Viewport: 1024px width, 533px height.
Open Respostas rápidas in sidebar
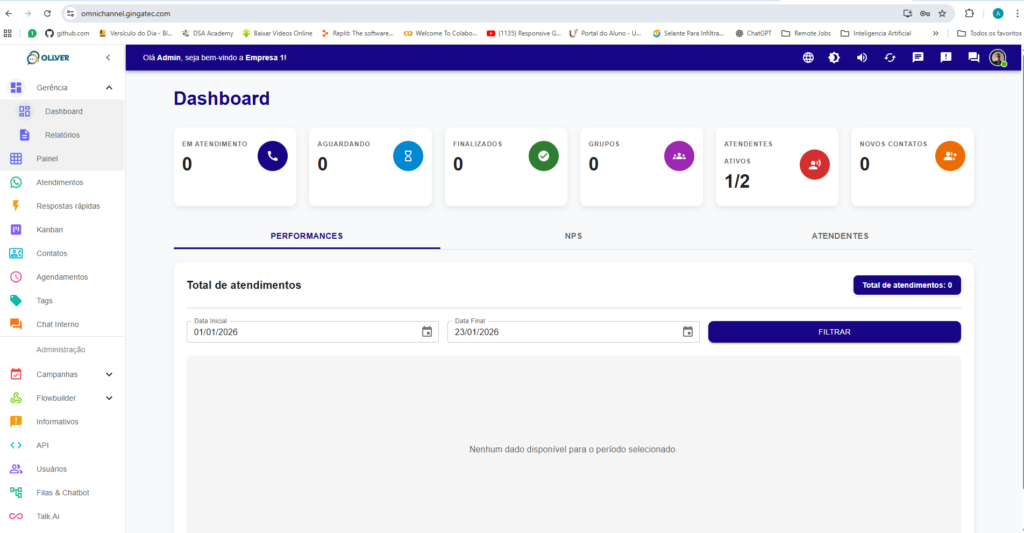(67, 206)
